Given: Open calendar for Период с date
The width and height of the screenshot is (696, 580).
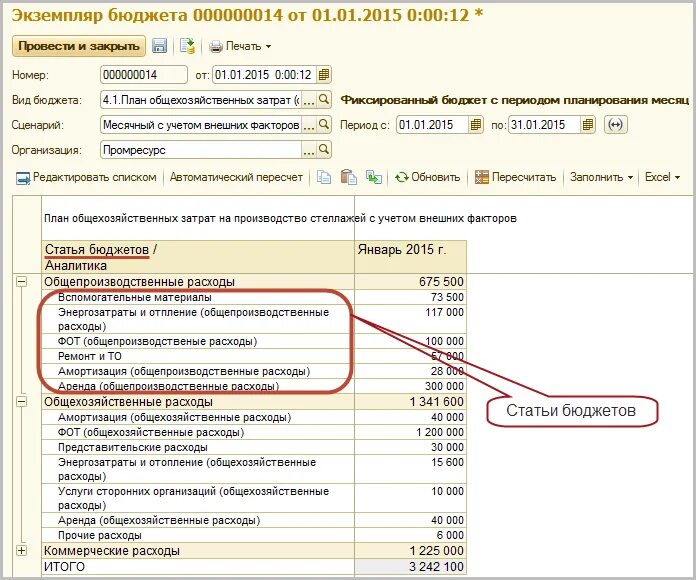Looking at the screenshot, I should (x=476, y=125).
